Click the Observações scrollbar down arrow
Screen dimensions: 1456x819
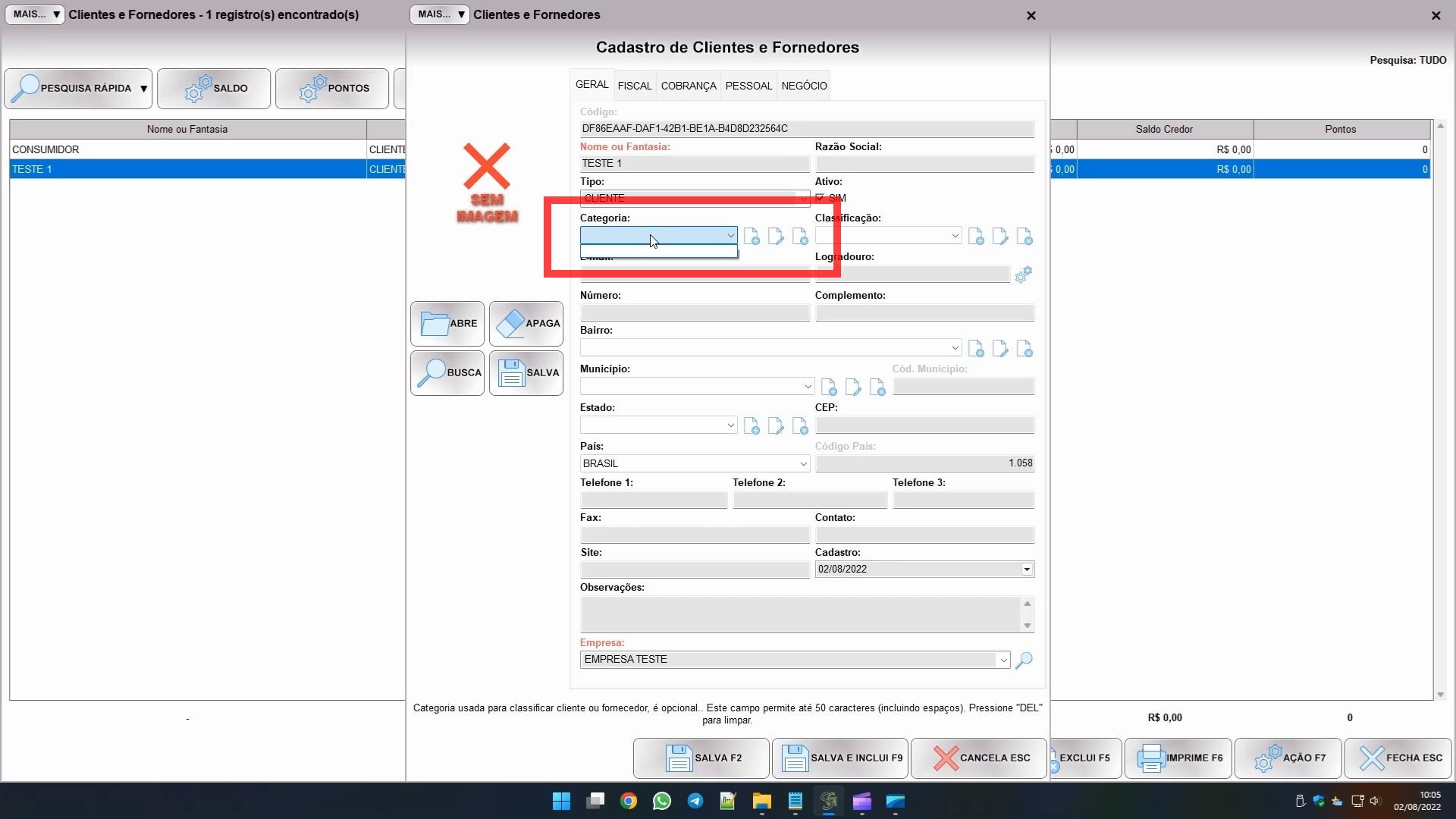[x=1027, y=626]
